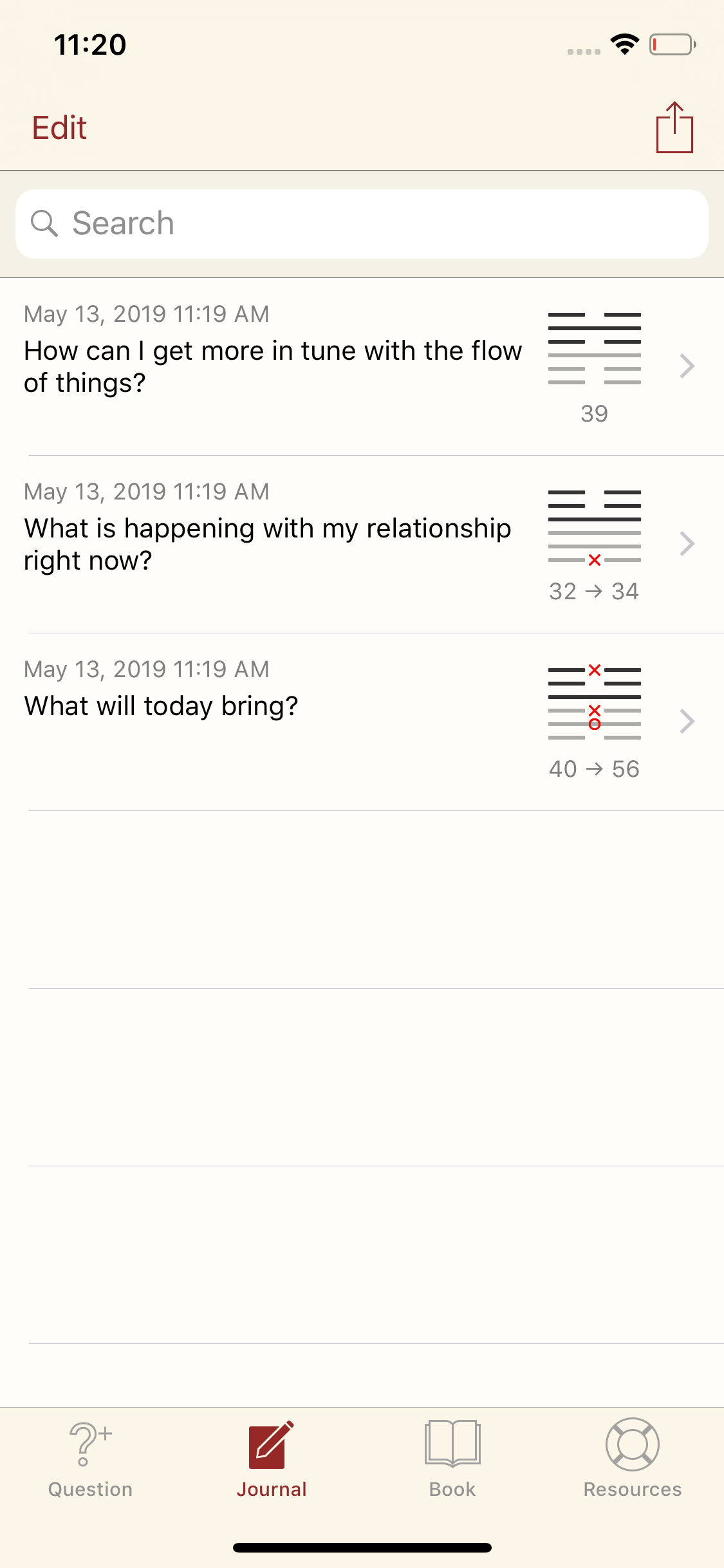
Task: Tap hexagram 32 to 34 symbol
Action: (x=595, y=527)
